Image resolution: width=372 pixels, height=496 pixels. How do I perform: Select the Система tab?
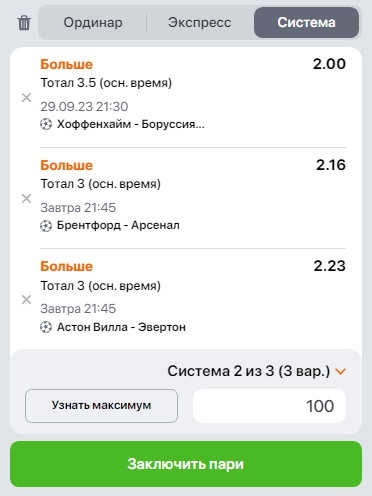tap(306, 23)
